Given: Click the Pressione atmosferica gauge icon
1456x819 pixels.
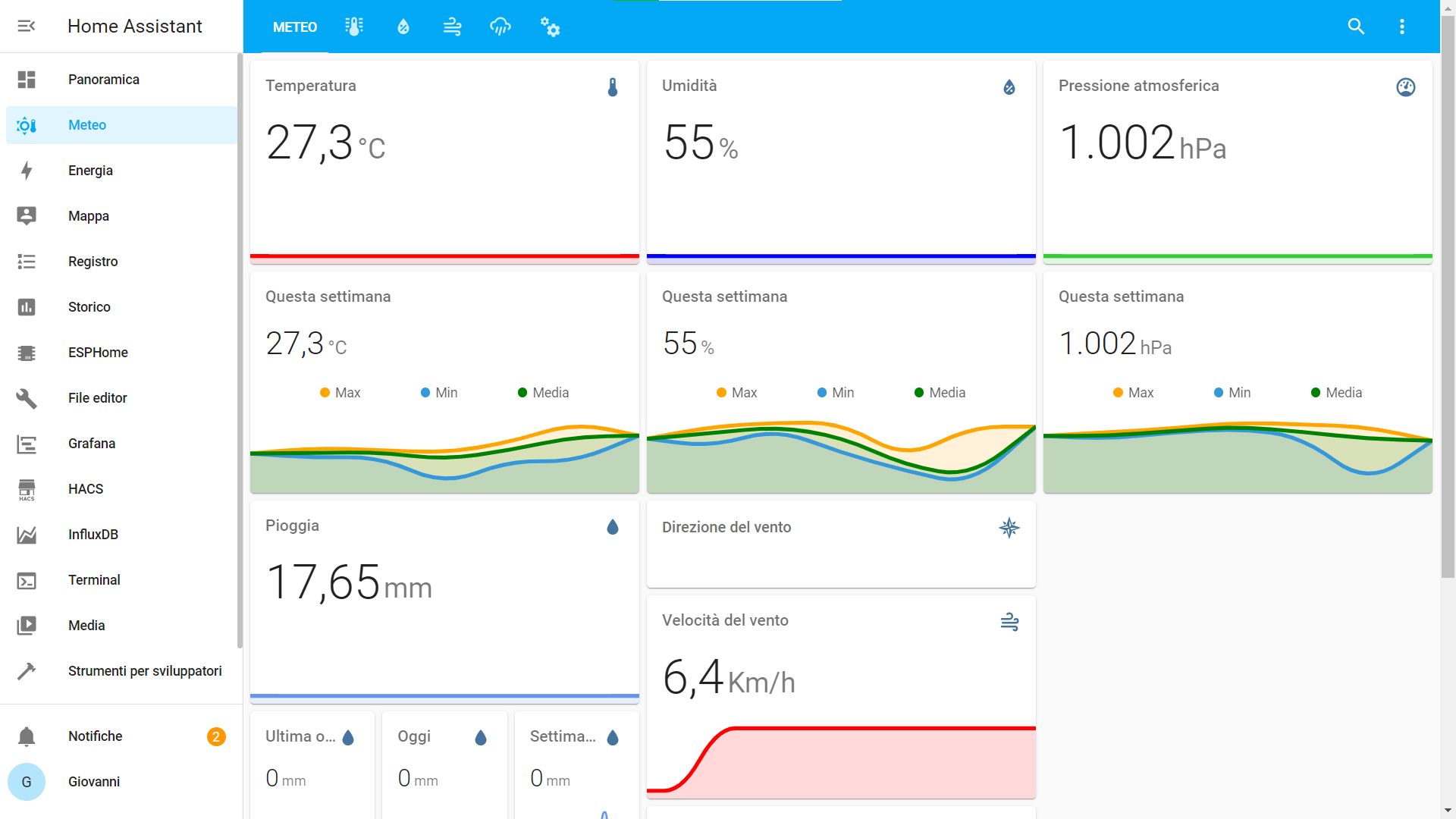Looking at the screenshot, I should [1405, 87].
